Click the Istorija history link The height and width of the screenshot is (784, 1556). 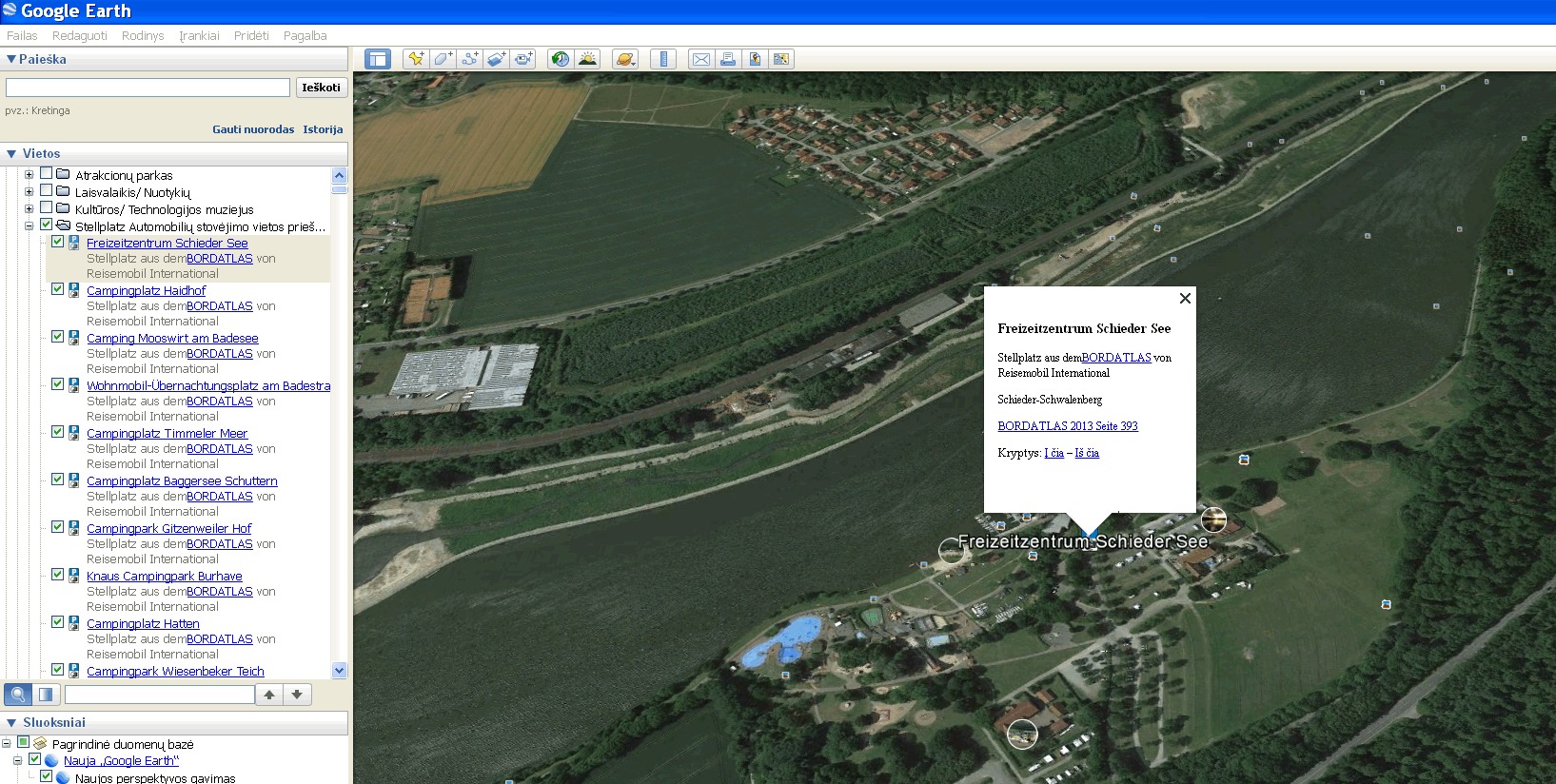click(x=323, y=129)
